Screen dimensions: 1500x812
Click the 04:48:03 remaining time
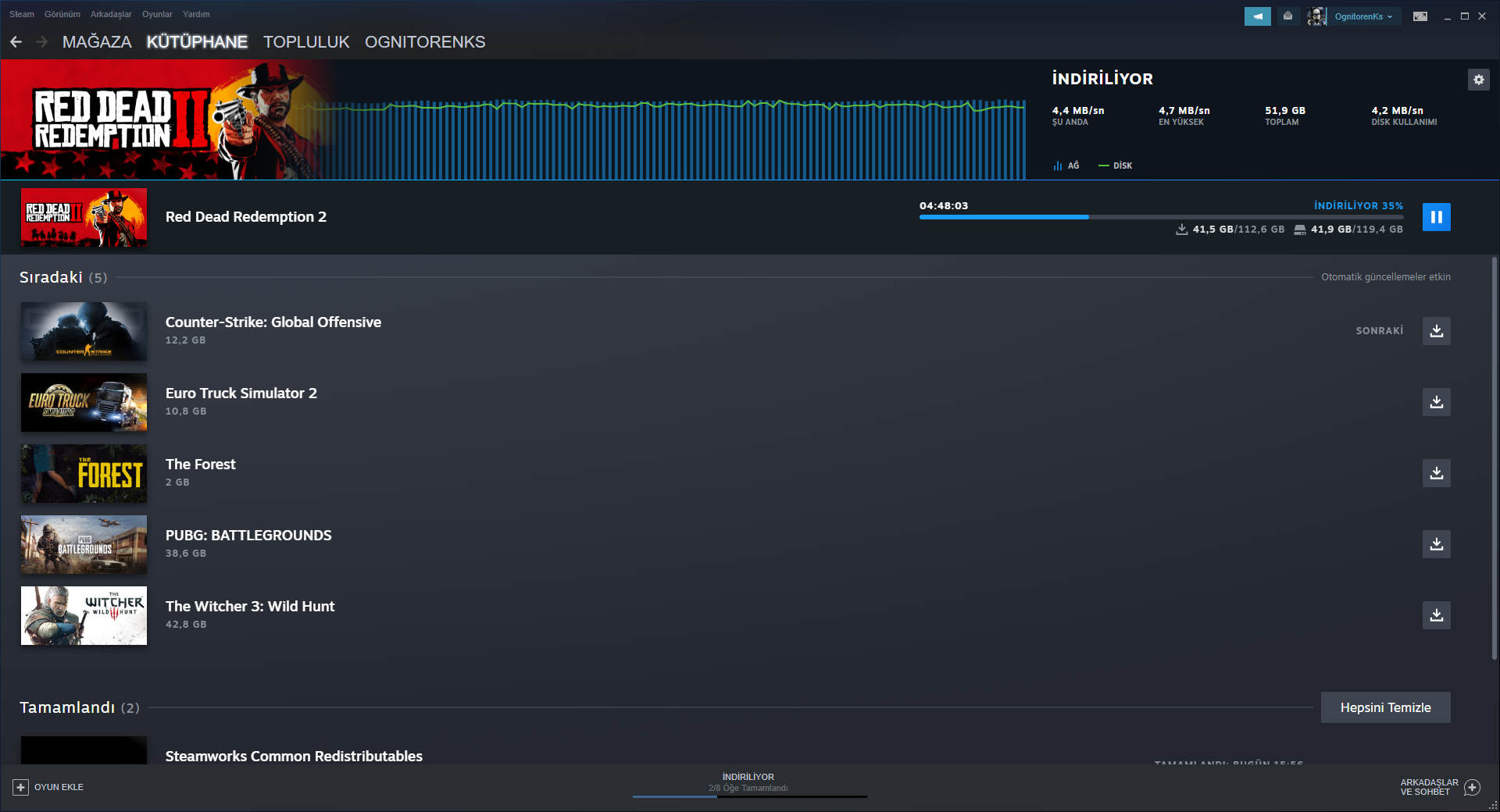(x=944, y=205)
